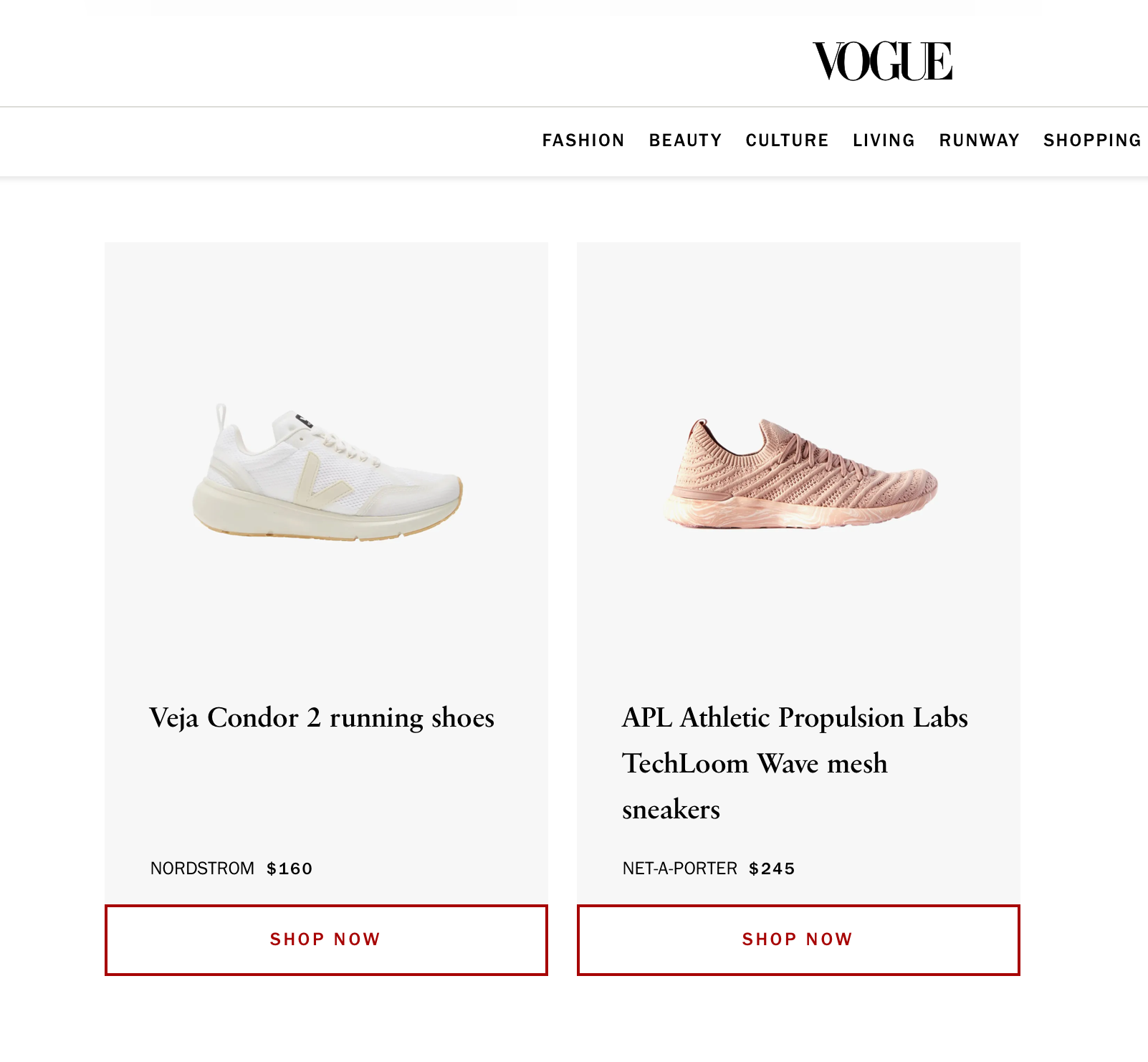Image resolution: width=1148 pixels, height=1062 pixels.
Task: Navigate to the SHOPPING section
Action: point(1092,140)
